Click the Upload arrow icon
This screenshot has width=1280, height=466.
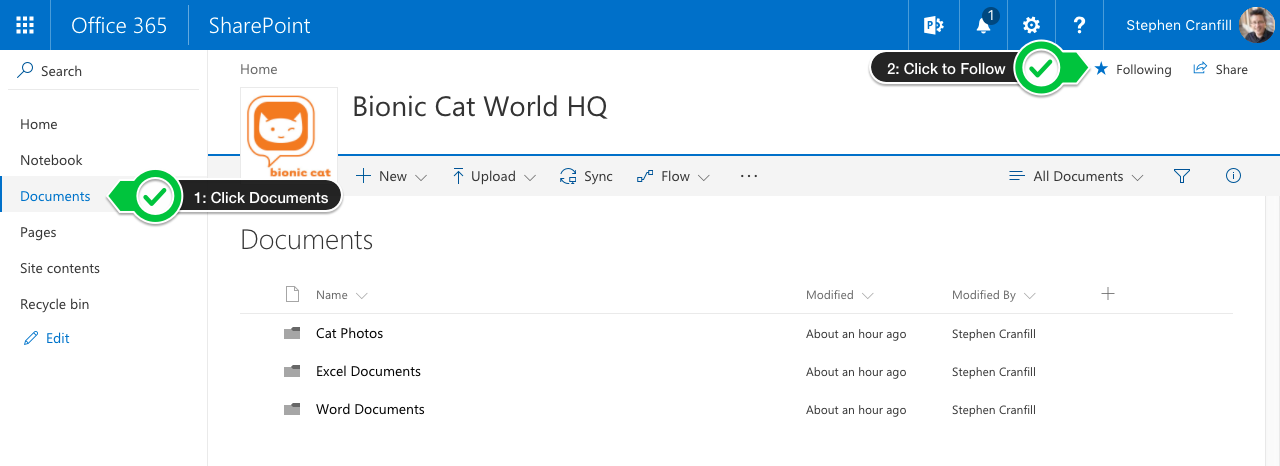coord(458,176)
